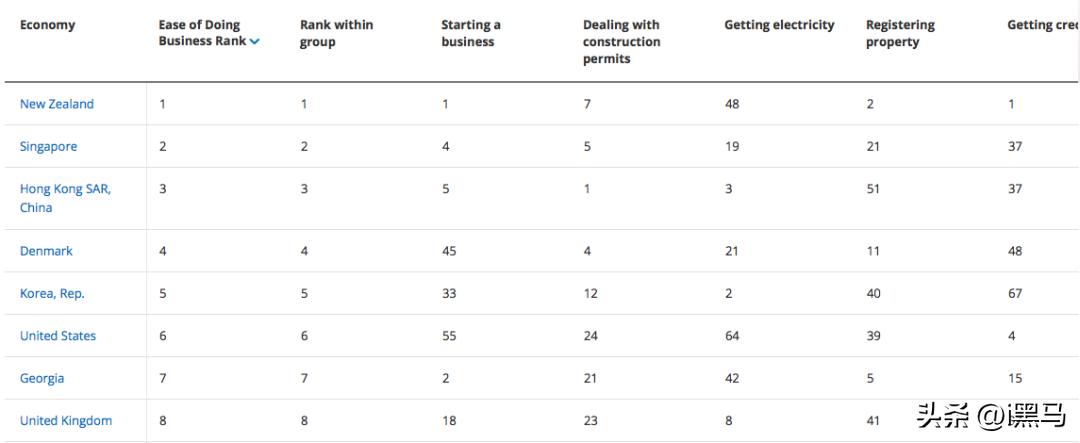
Task: Open the Georgia economy link
Action: (x=42, y=378)
